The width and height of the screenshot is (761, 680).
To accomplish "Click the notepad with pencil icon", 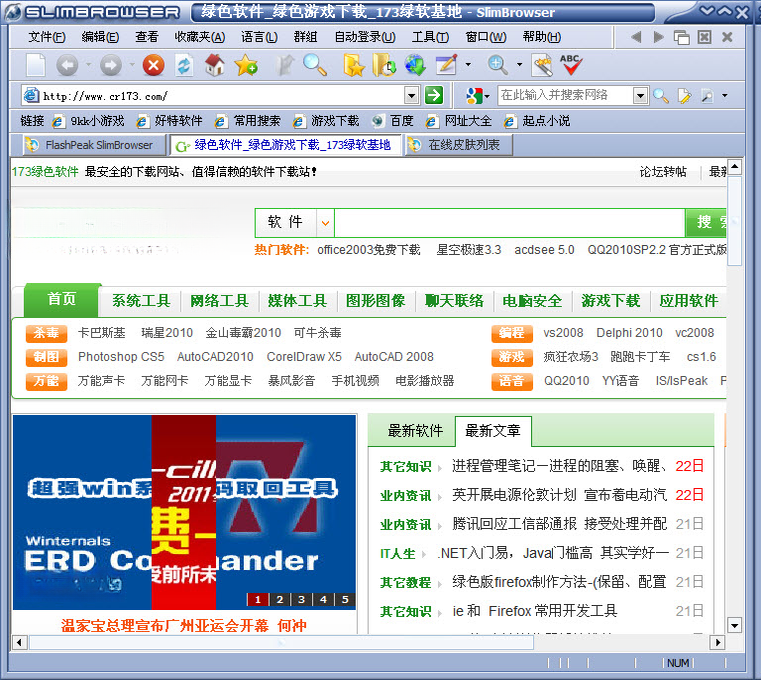I will pos(447,65).
